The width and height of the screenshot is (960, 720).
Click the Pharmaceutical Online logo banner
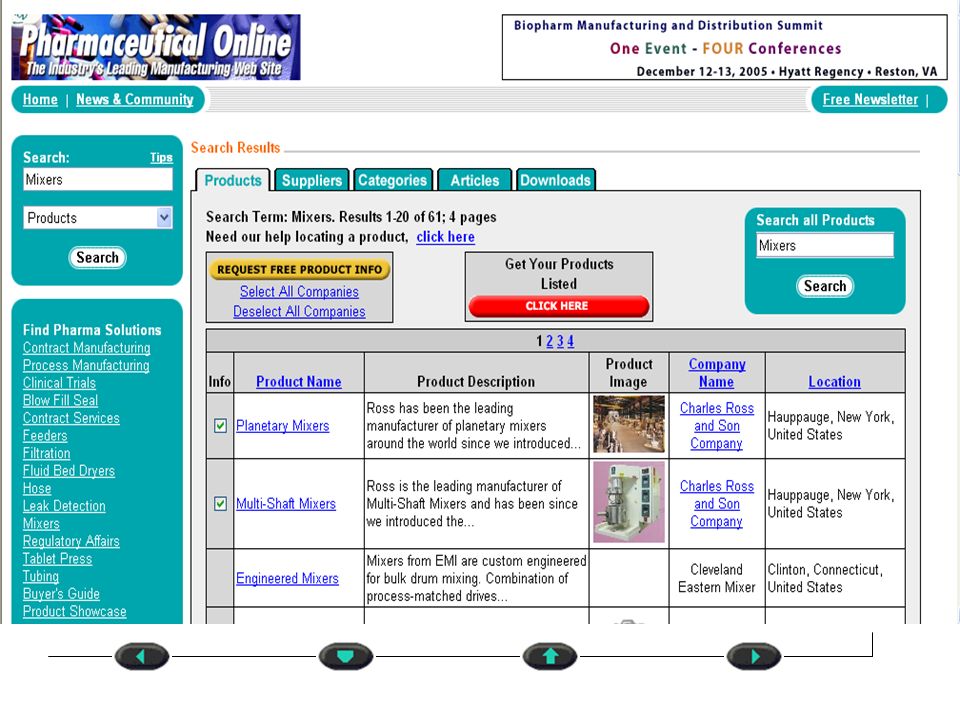click(x=156, y=47)
